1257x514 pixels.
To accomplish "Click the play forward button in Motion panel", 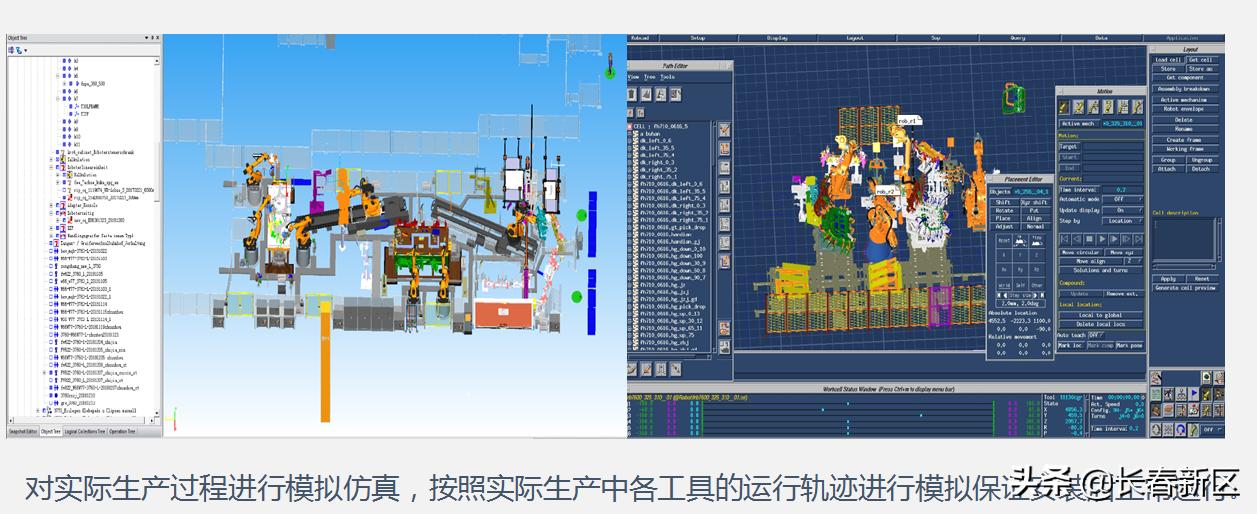I will (x=1100, y=240).
